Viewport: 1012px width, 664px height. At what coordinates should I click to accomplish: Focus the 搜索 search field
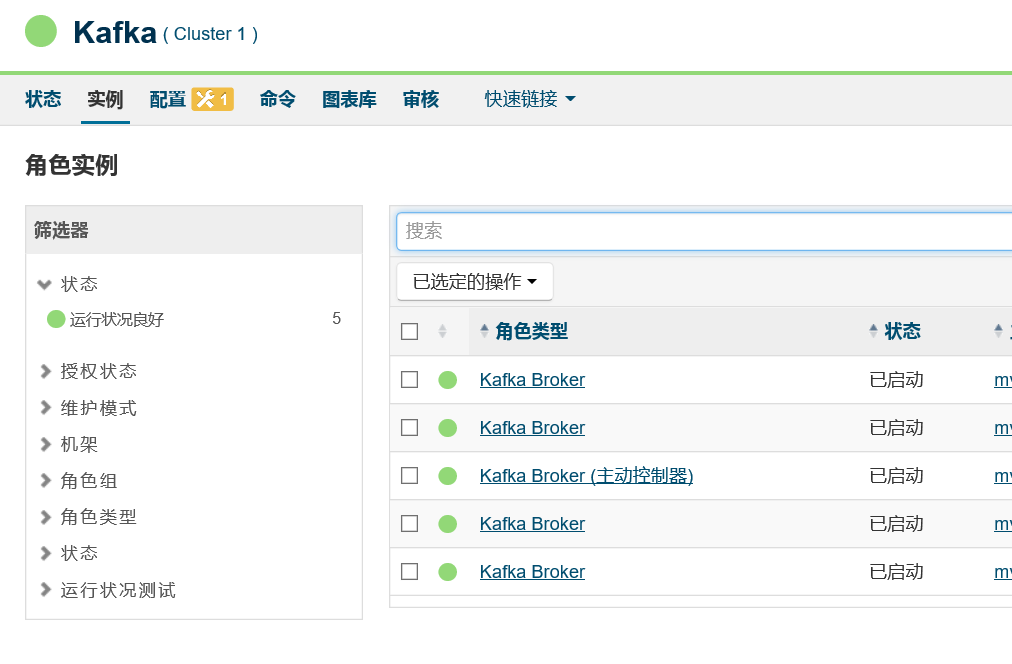[704, 231]
